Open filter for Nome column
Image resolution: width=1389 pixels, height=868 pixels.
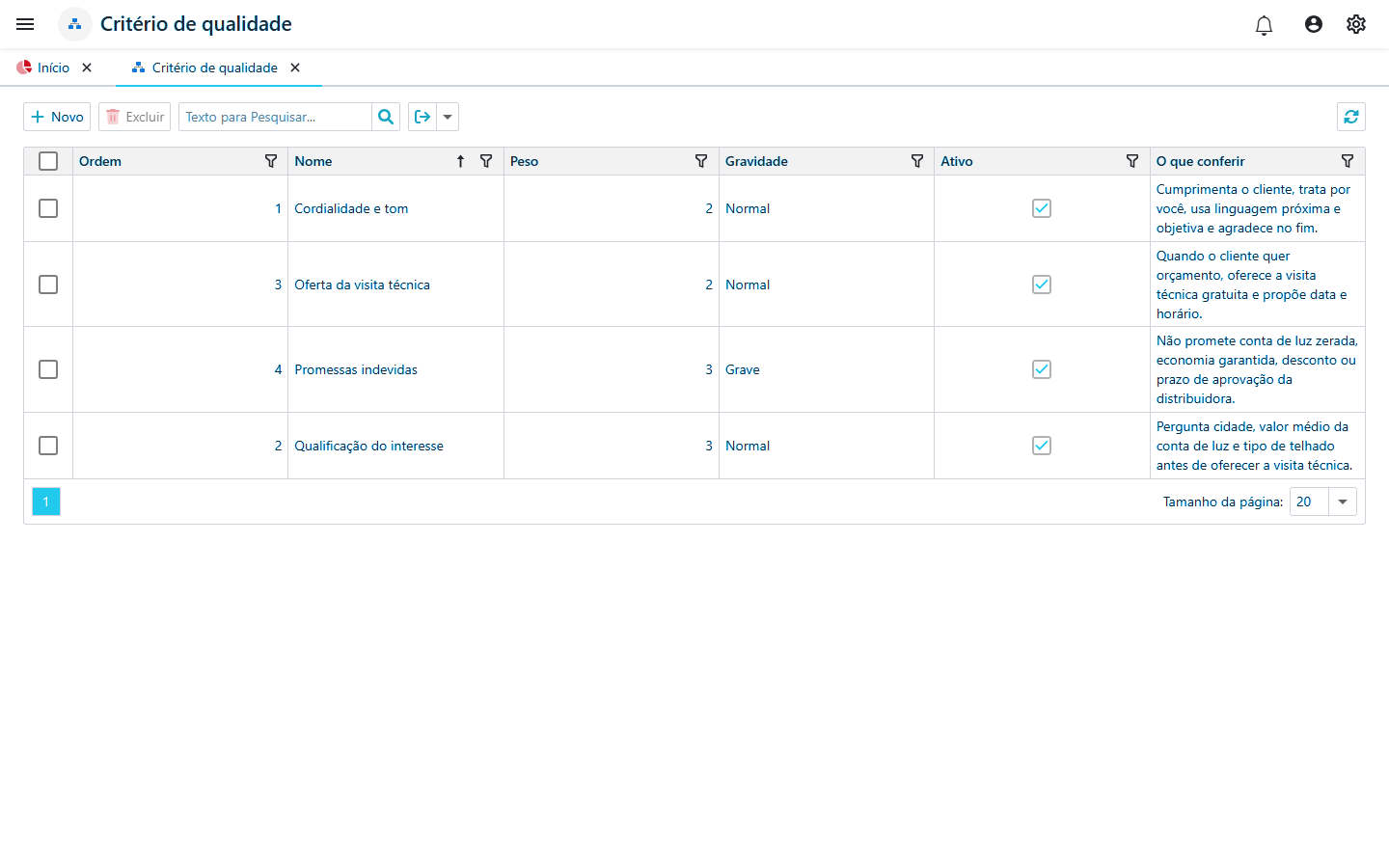coord(486,161)
